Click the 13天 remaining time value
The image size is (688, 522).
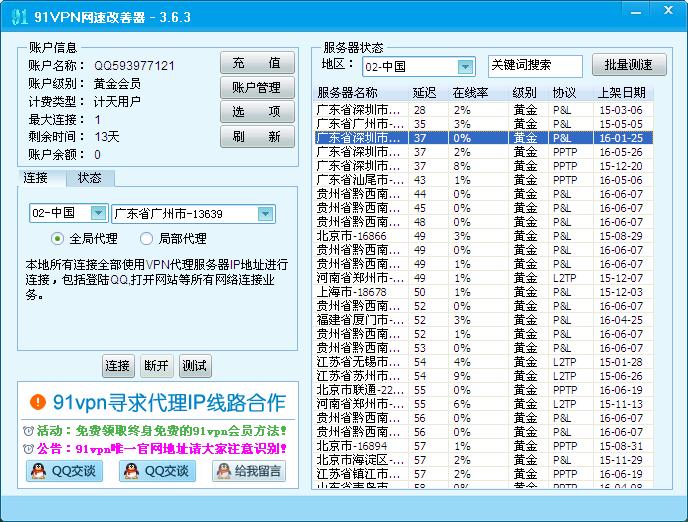107,136
